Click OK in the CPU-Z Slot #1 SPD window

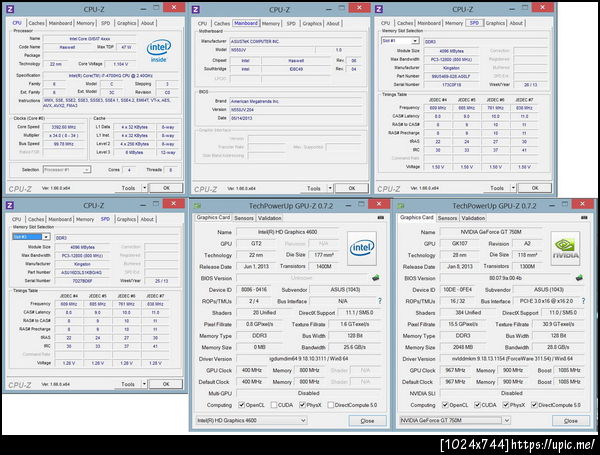coord(535,188)
